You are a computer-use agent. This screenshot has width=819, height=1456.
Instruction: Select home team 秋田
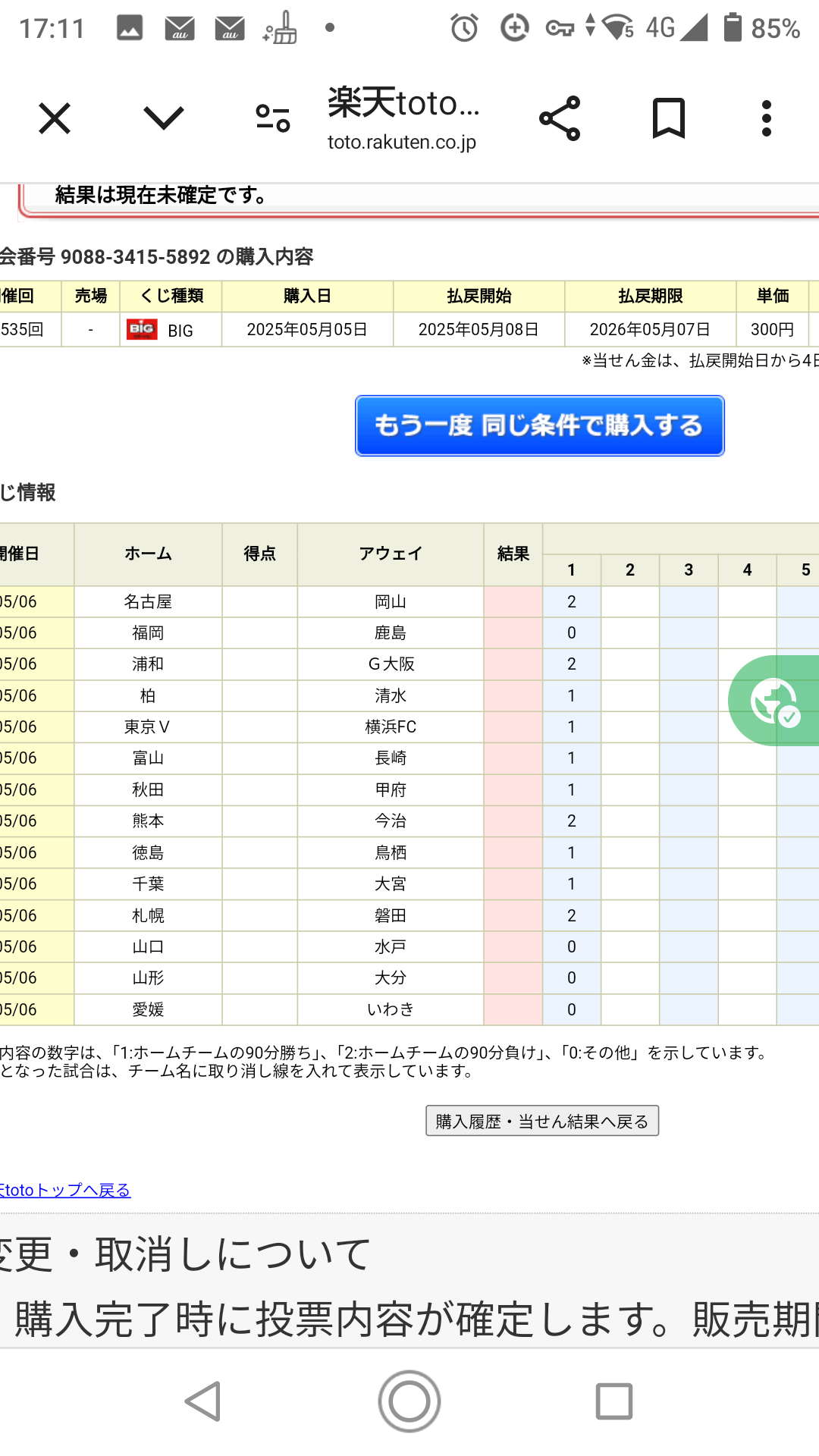coord(148,790)
